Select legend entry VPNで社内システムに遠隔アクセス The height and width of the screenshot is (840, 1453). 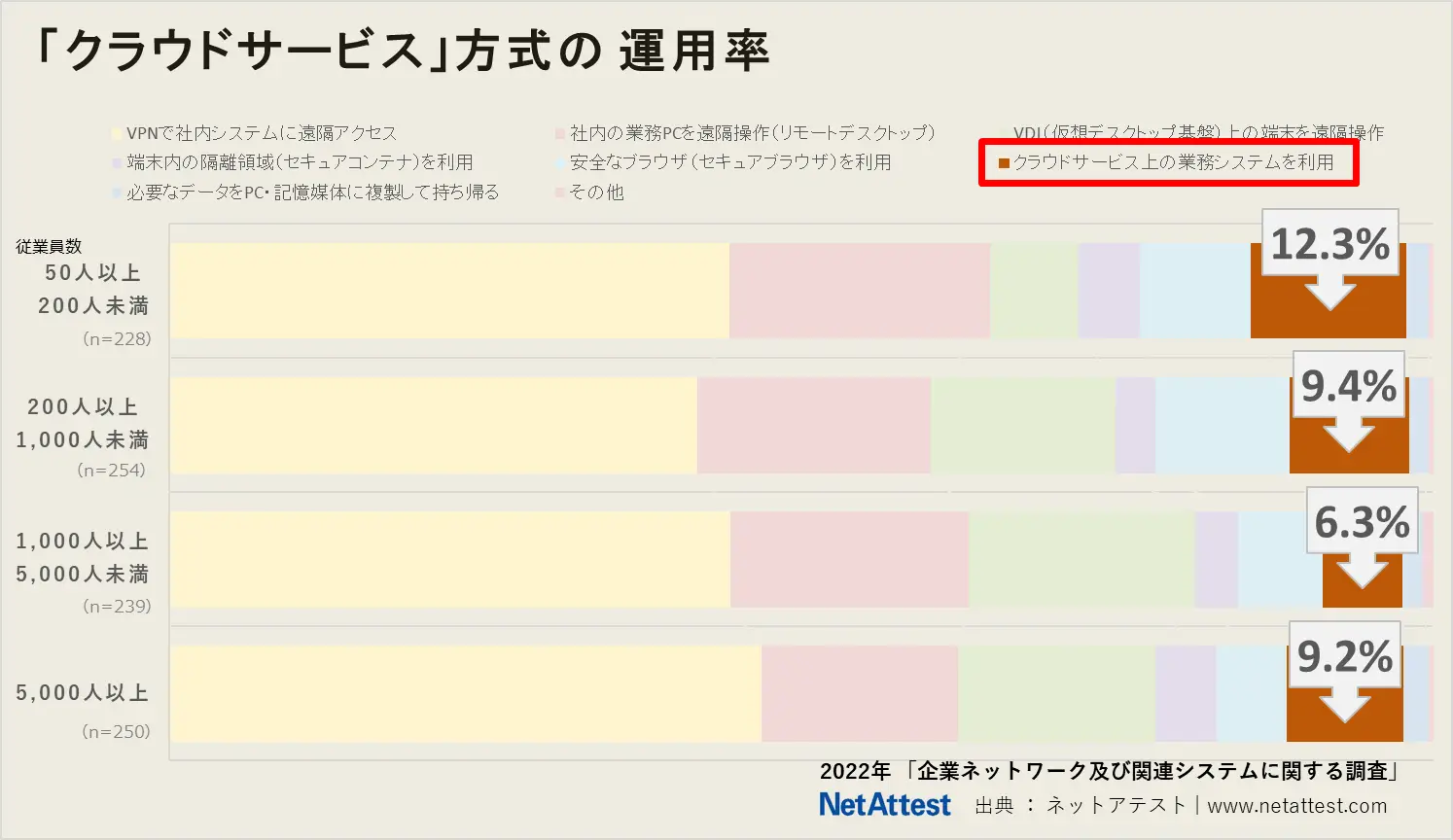254,133
